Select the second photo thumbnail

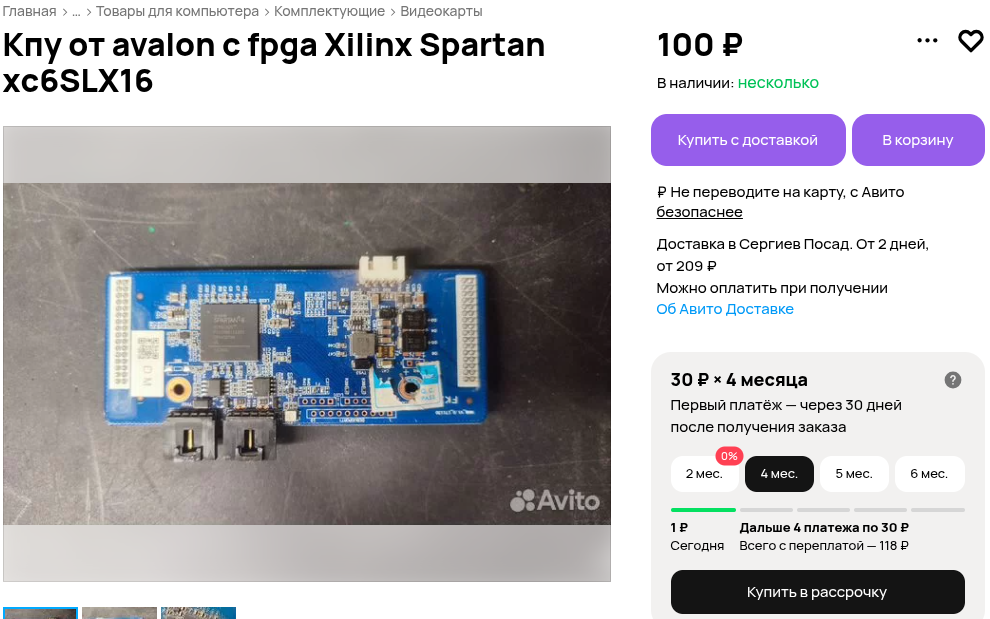tap(119, 613)
